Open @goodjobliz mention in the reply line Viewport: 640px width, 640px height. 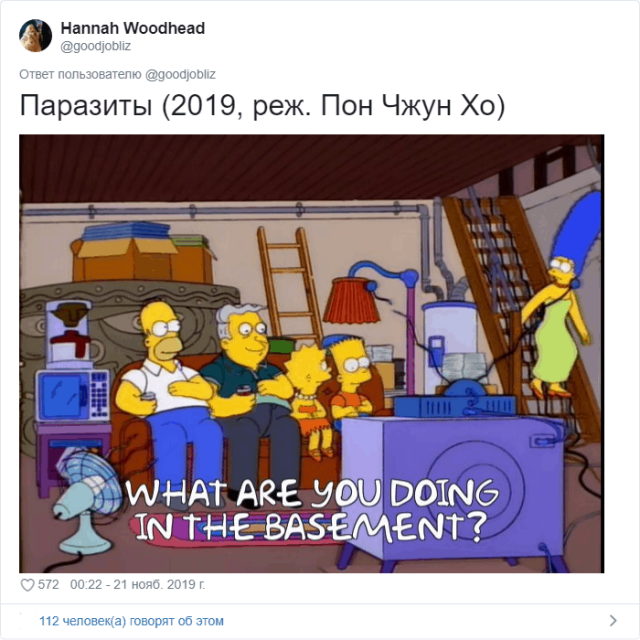tap(180, 75)
